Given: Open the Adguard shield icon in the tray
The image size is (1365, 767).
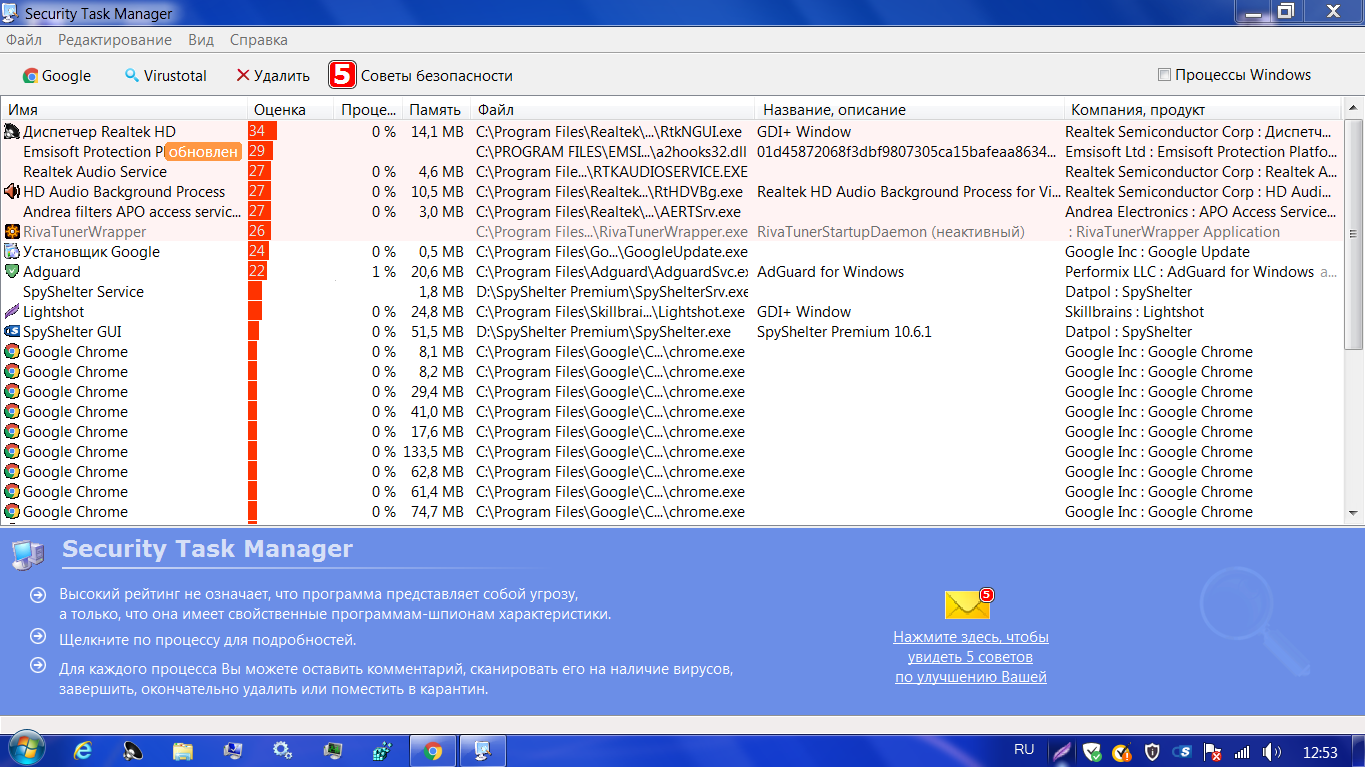Looking at the screenshot, I should tap(1092, 752).
